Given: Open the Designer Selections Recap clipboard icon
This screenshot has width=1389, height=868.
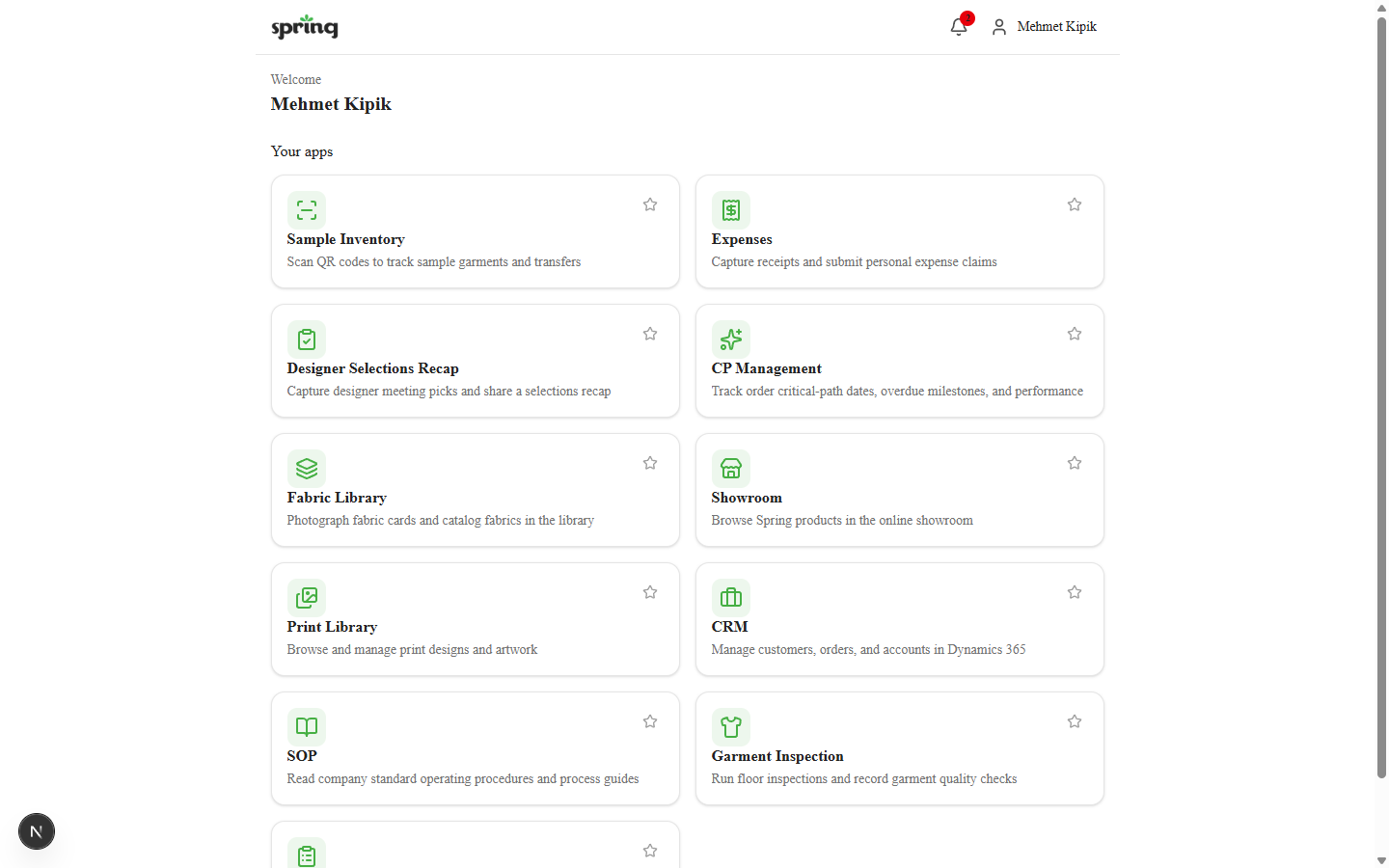Looking at the screenshot, I should click(307, 339).
